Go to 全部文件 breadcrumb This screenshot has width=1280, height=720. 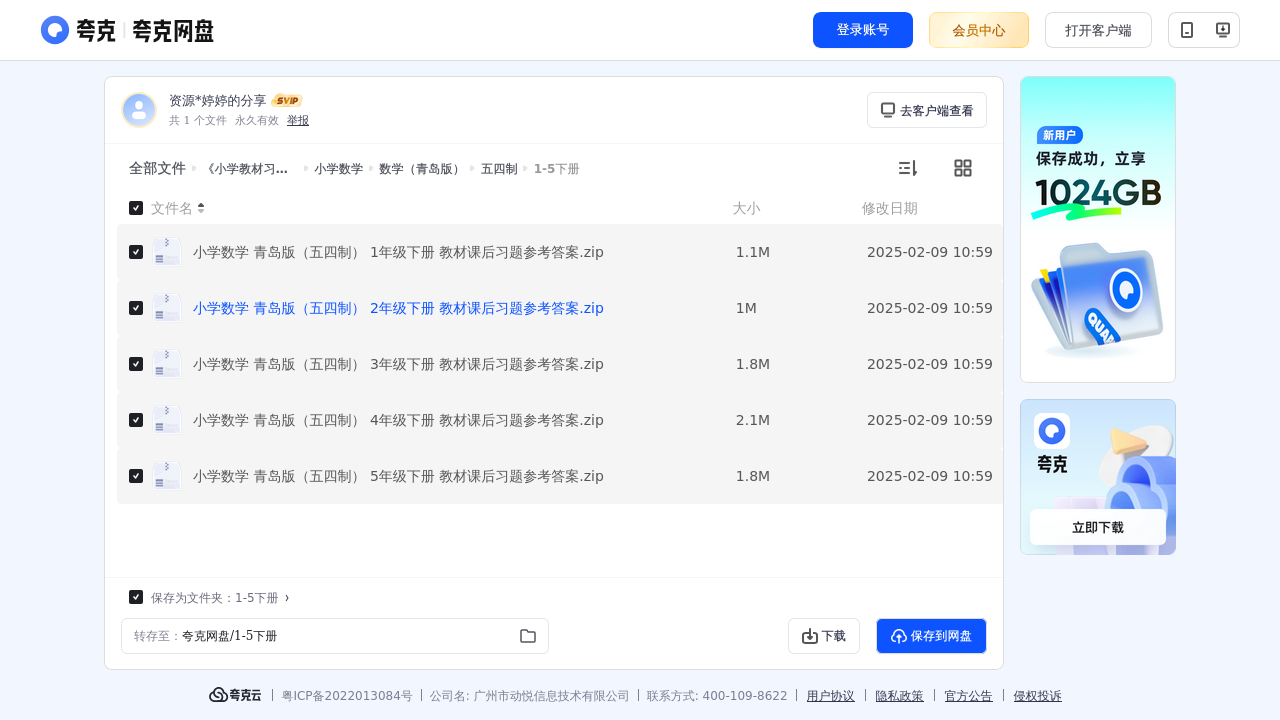[157, 169]
